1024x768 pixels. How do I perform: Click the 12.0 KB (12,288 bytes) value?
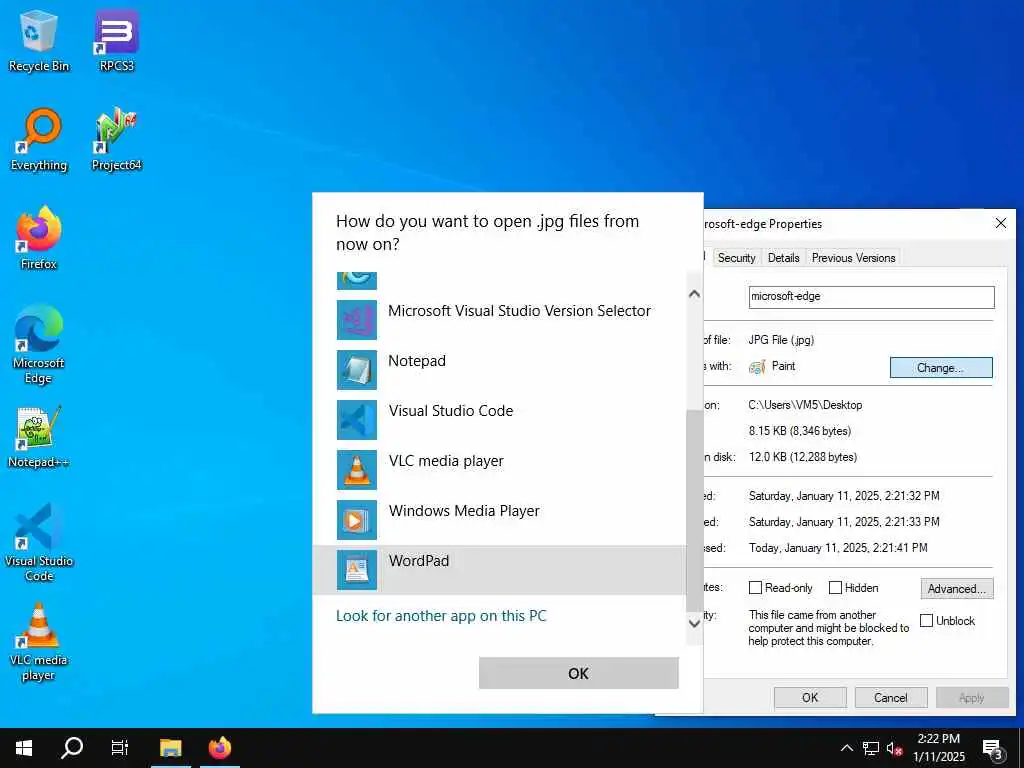[803, 457]
